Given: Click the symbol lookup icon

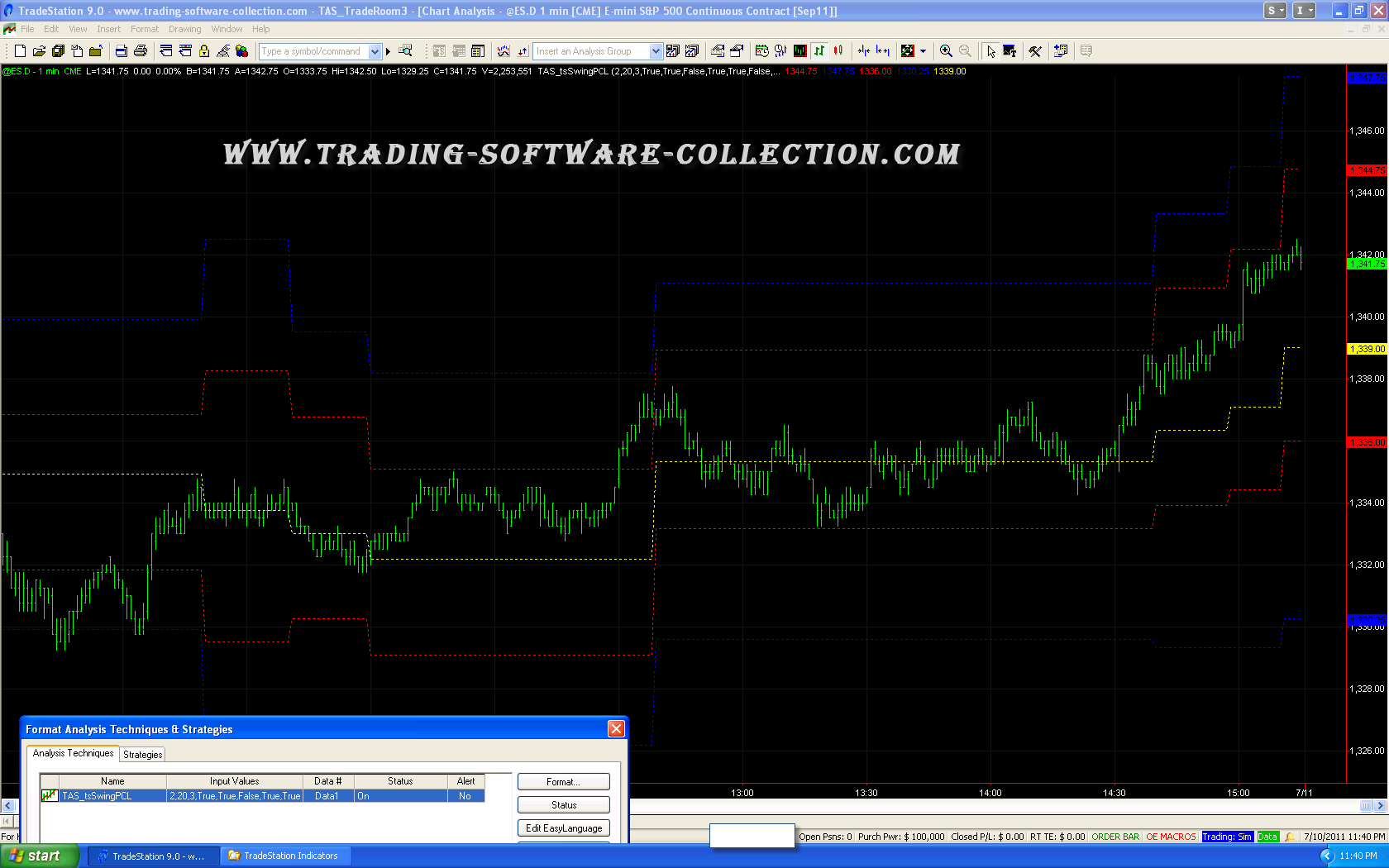Looking at the screenshot, I should click(x=405, y=51).
